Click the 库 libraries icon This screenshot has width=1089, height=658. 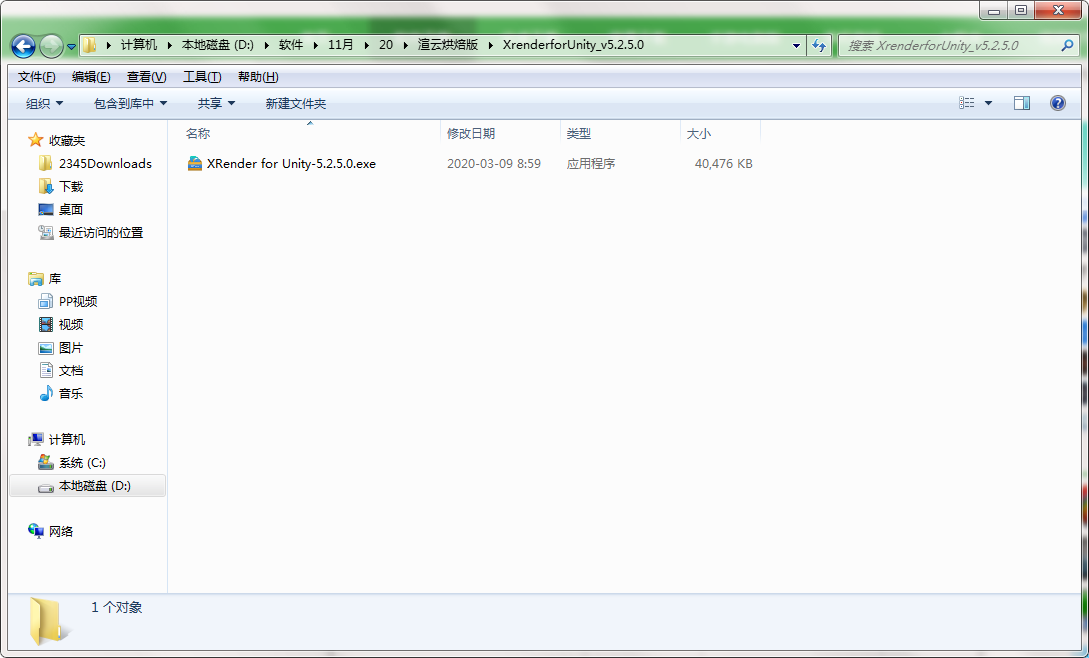coord(35,279)
